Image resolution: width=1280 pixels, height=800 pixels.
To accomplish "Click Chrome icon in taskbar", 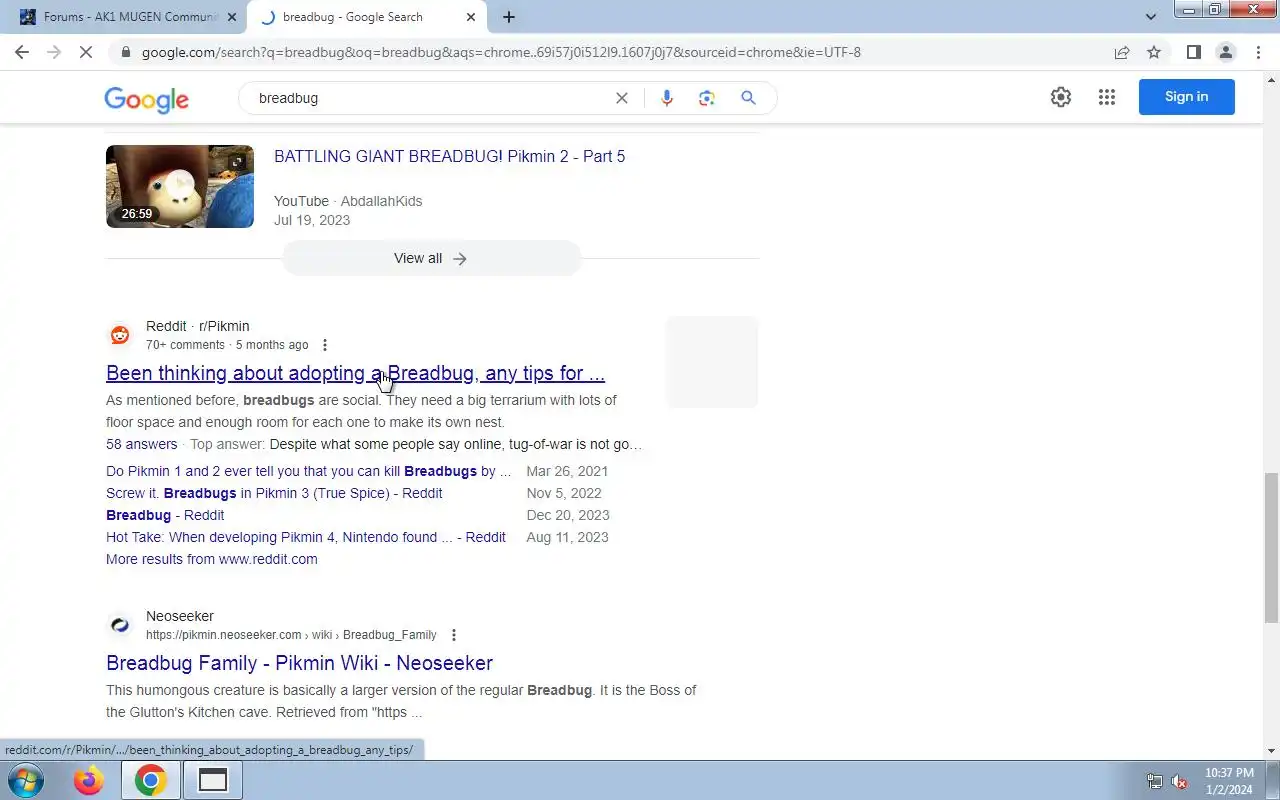I will 150,780.
